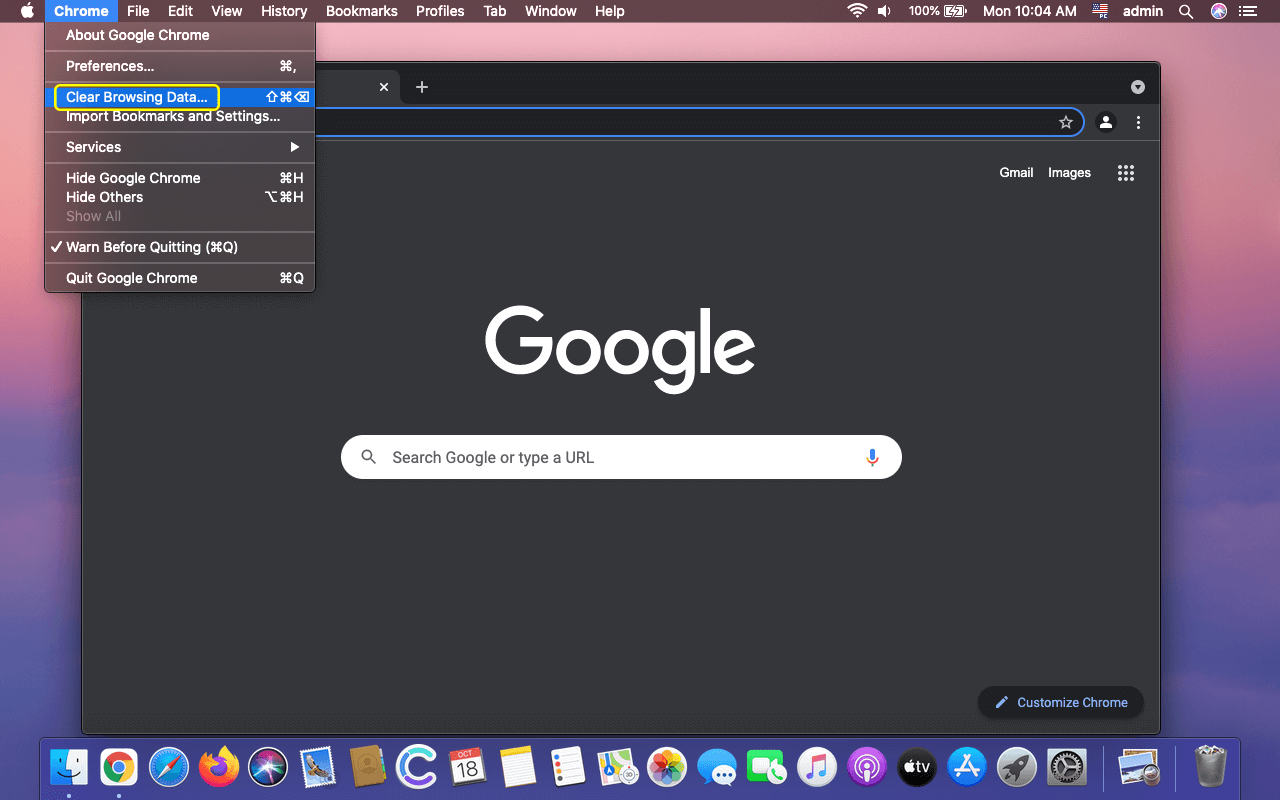Open the Google apps grid launcher

pyautogui.click(x=1125, y=172)
